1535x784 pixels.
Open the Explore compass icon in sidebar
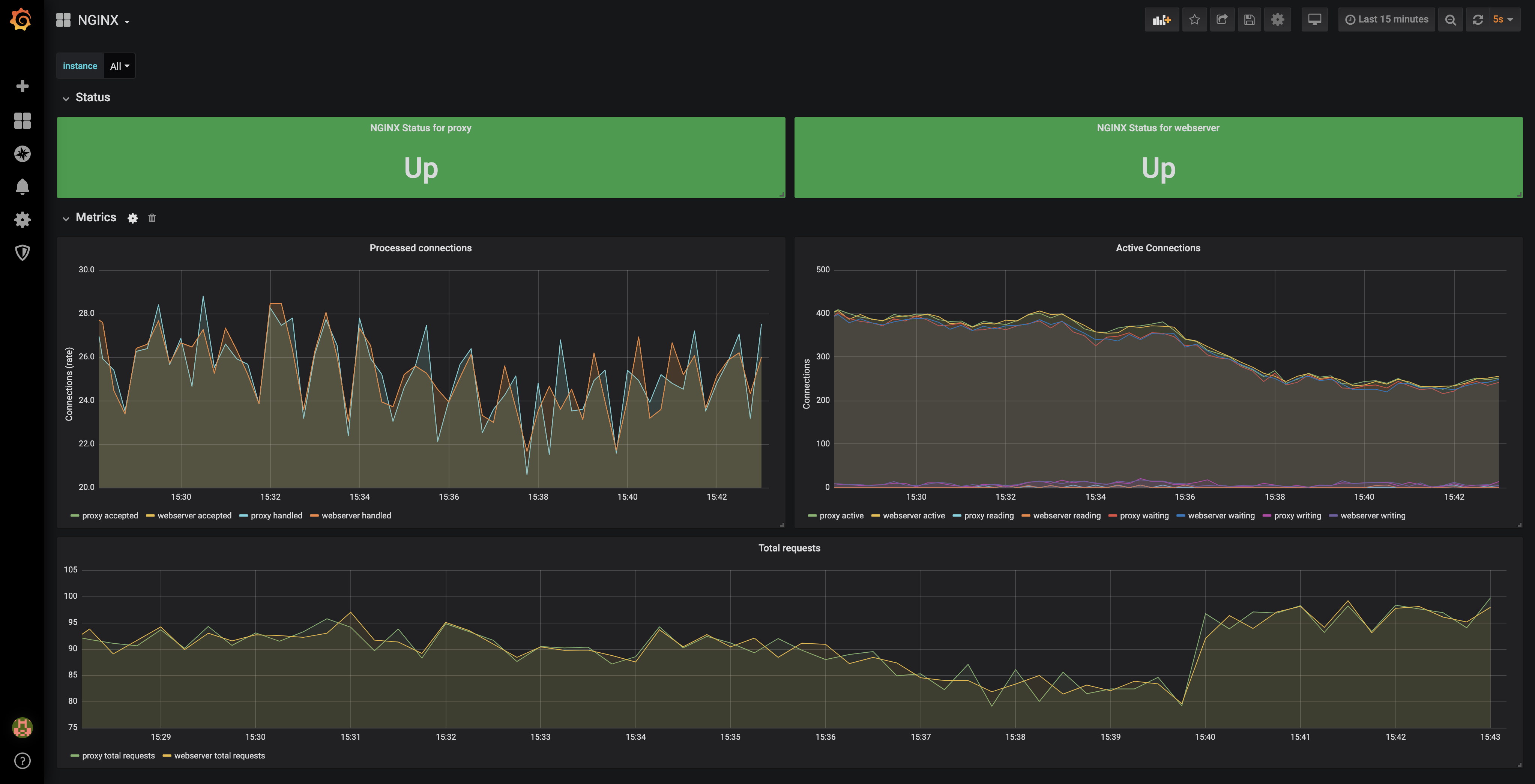click(22, 154)
